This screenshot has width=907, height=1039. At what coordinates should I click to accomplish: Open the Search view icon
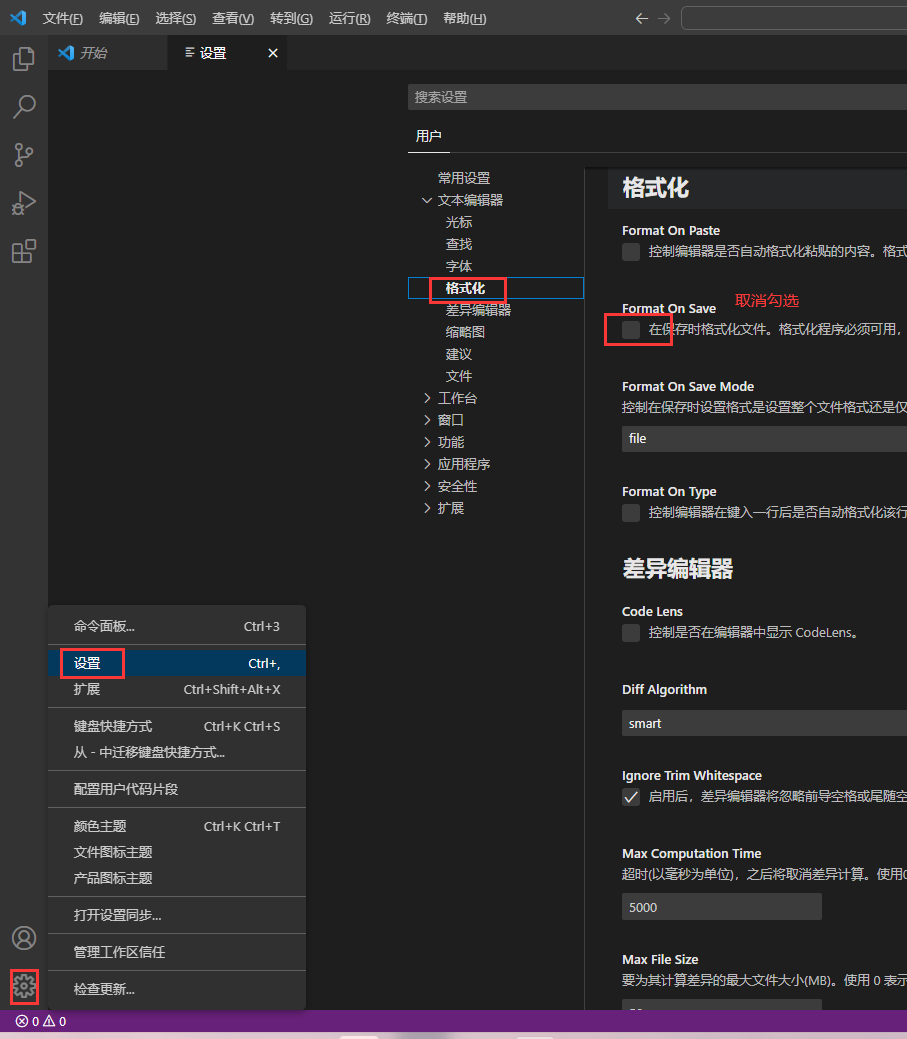click(23, 106)
